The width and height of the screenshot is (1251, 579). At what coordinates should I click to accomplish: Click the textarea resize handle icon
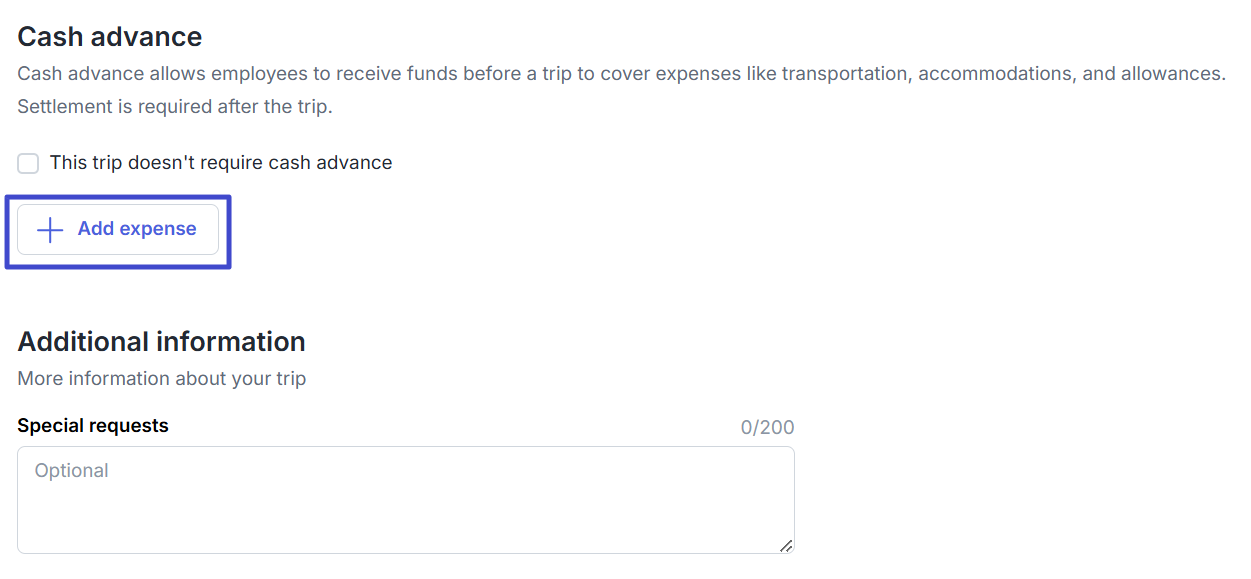tap(786, 545)
